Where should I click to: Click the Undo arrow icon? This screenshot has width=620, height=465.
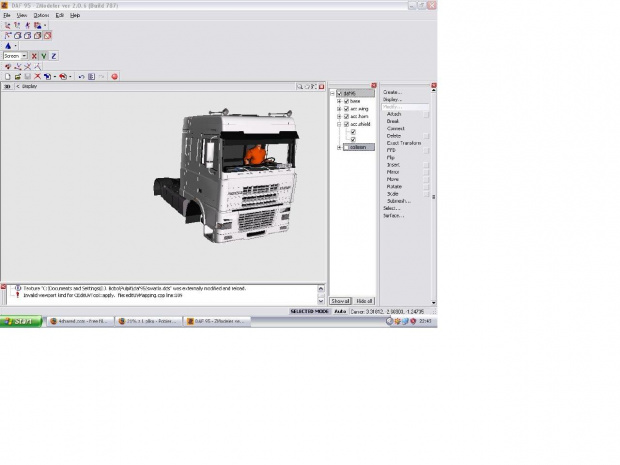[x=81, y=76]
